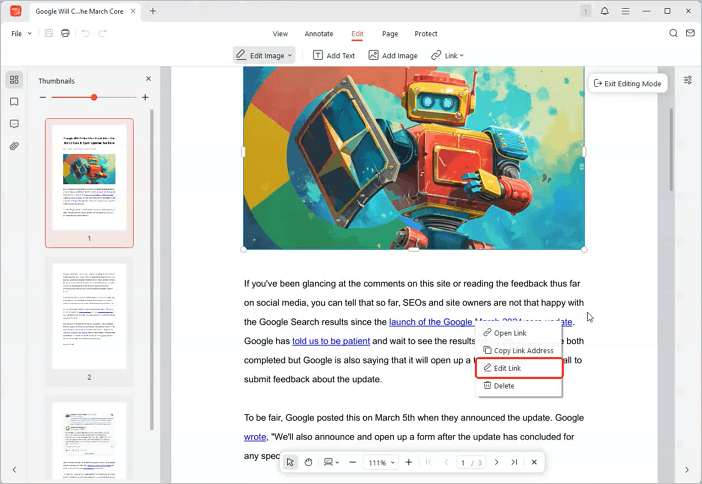The image size is (702, 484).
Task: Jump to the last page button
Action: pyautogui.click(x=514, y=462)
